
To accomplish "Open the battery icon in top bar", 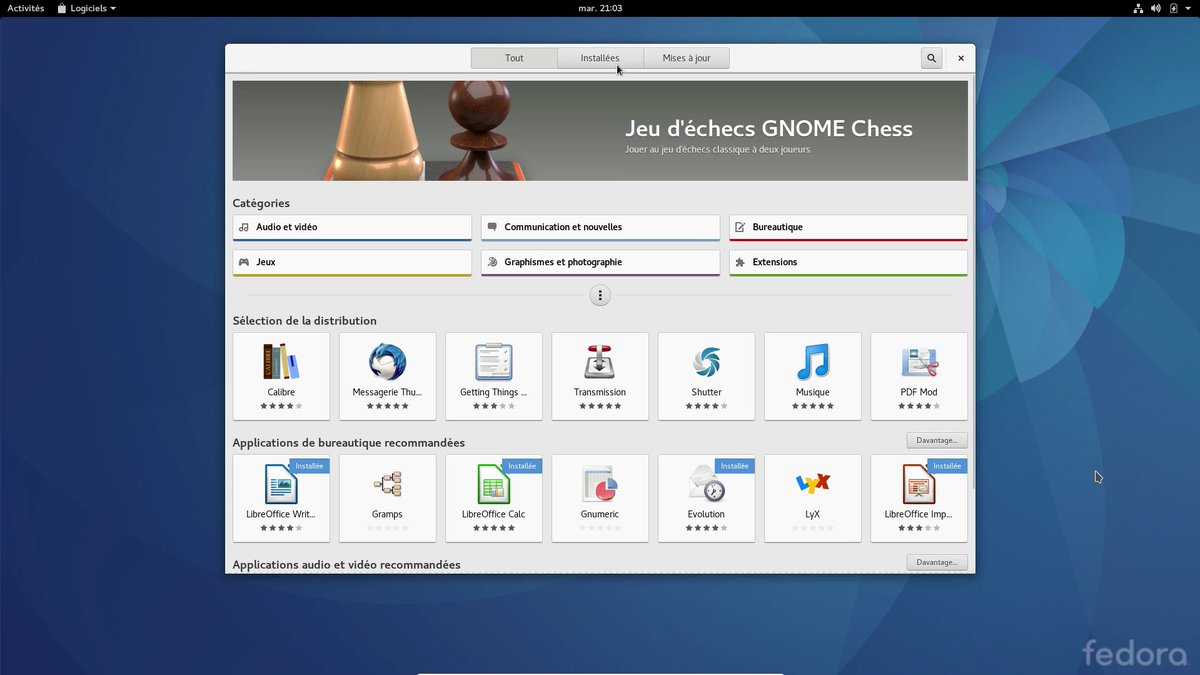I will (1174, 8).
